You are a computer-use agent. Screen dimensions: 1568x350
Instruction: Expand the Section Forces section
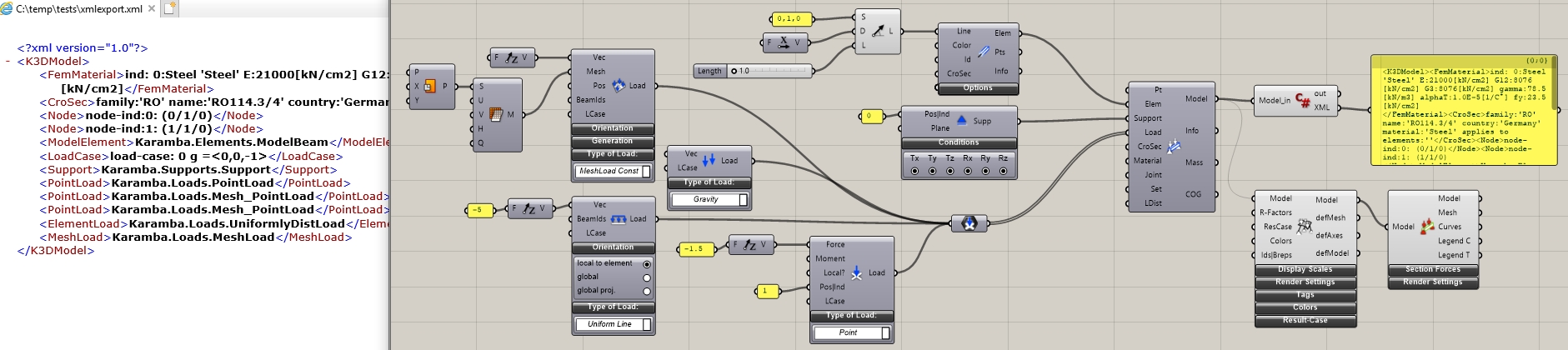tap(1432, 270)
